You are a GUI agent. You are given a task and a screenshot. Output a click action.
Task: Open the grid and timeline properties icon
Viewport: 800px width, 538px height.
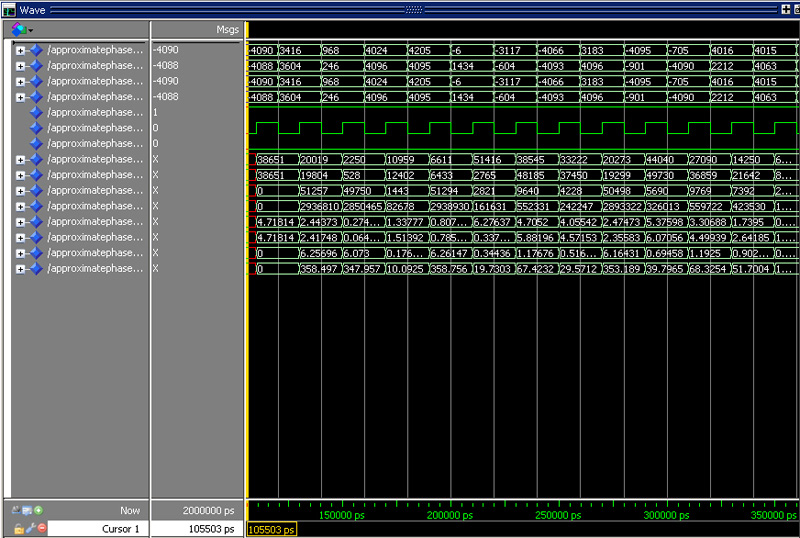point(27,510)
